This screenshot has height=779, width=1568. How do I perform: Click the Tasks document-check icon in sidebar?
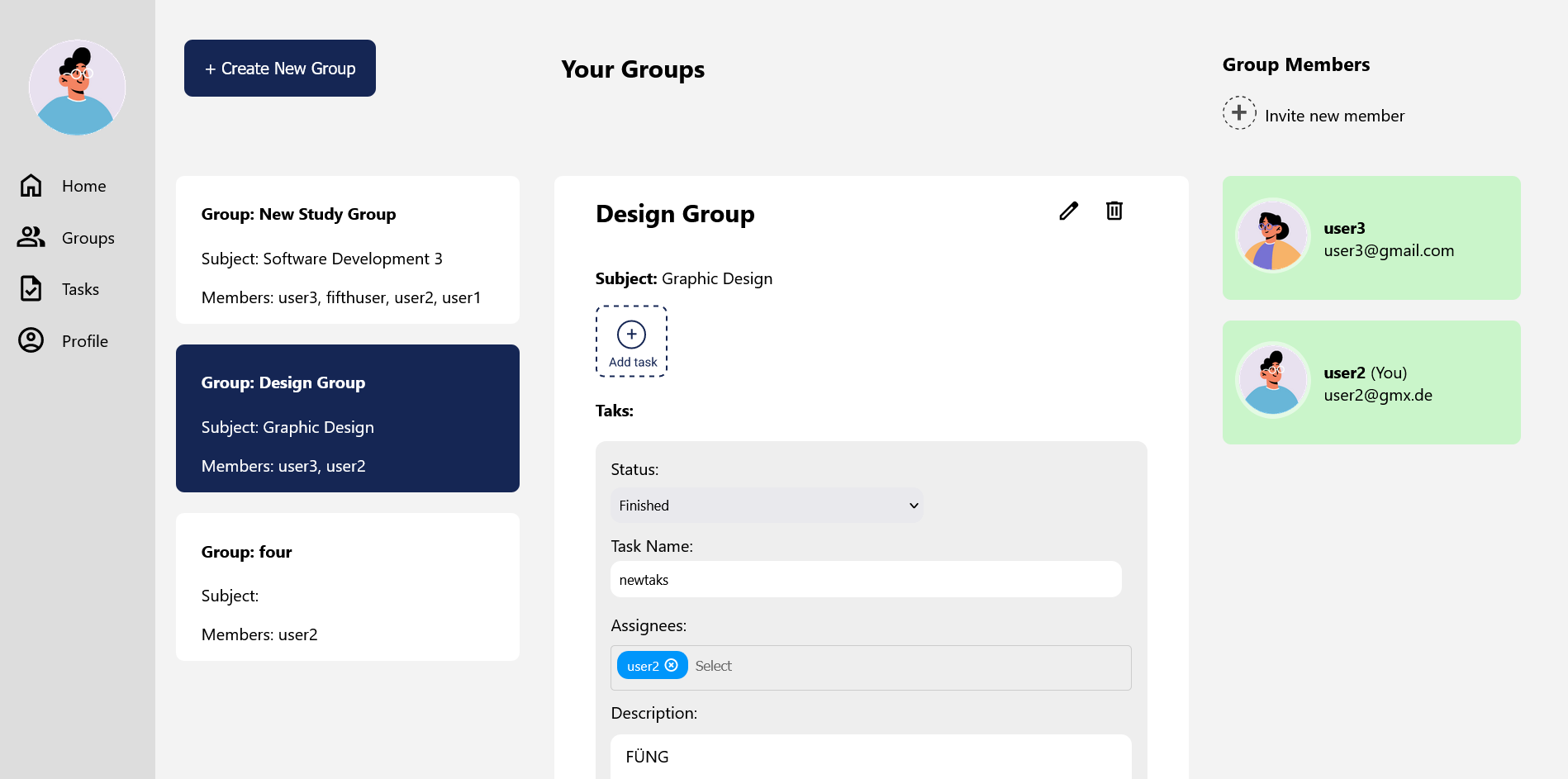click(31, 289)
